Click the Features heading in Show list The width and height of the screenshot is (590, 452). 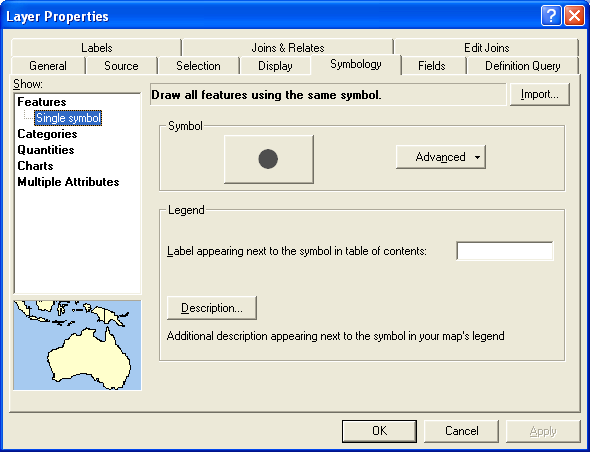tap(42, 102)
